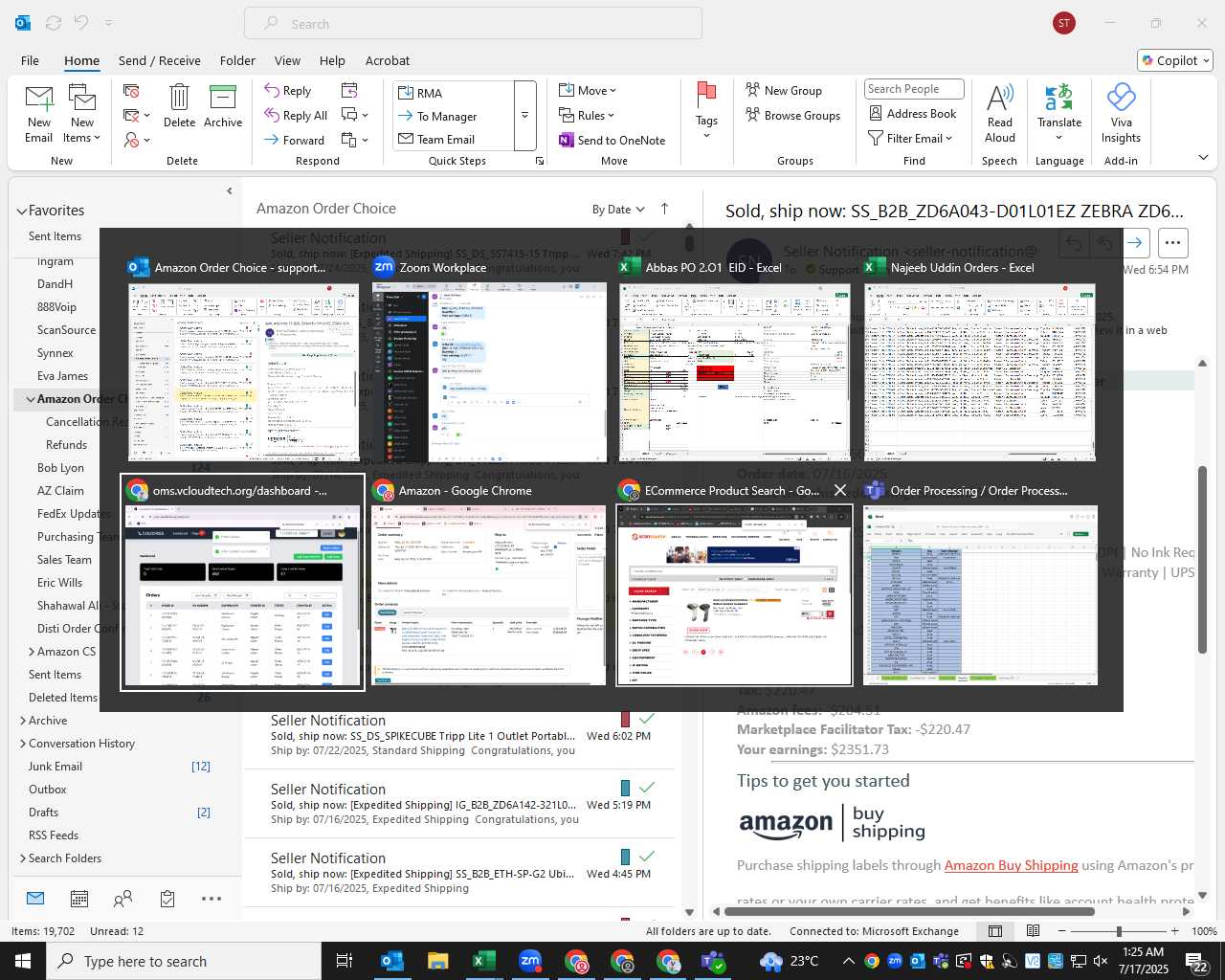Open the Move dropdown

588,90
